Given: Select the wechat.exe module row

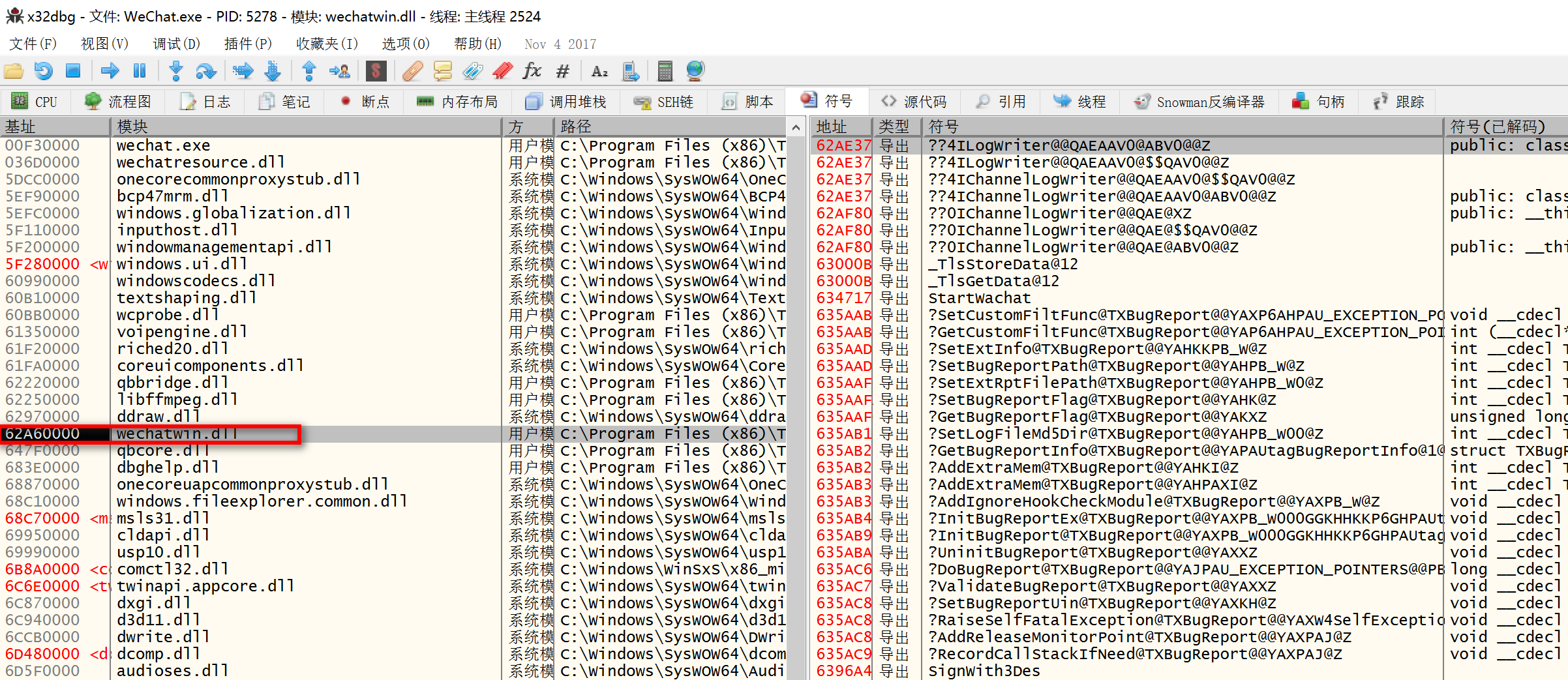Looking at the screenshot, I should coord(394,145).
